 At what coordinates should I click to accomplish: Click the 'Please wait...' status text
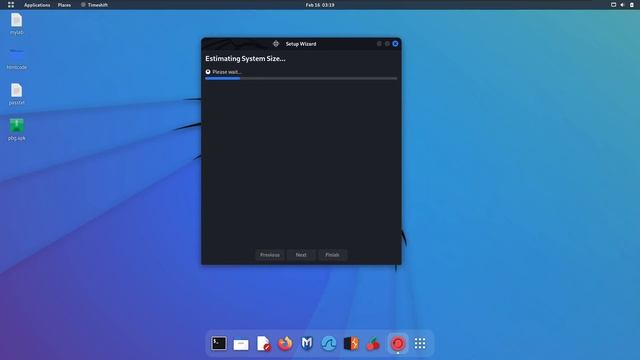227,72
